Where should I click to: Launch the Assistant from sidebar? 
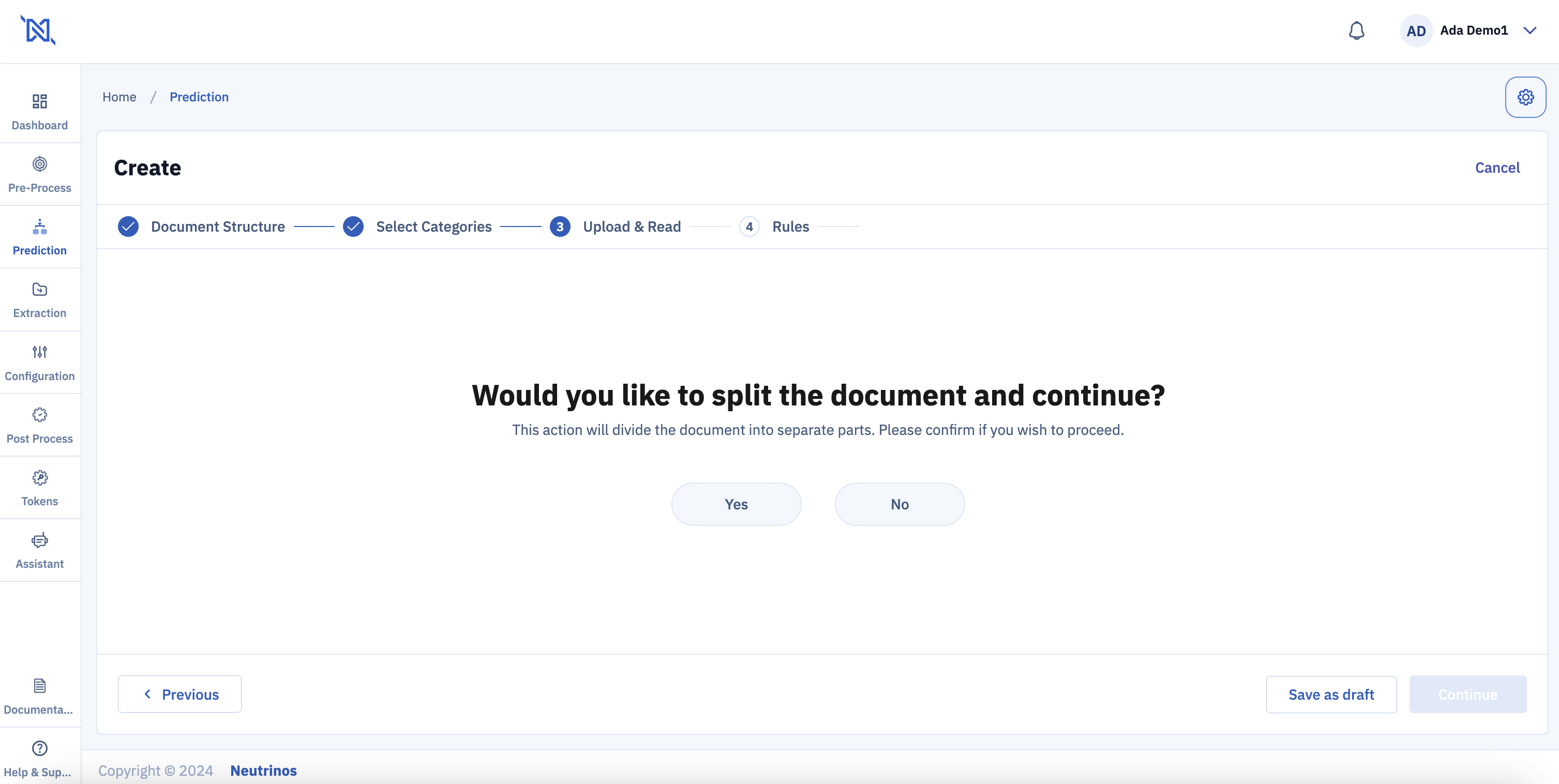[40, 550]
